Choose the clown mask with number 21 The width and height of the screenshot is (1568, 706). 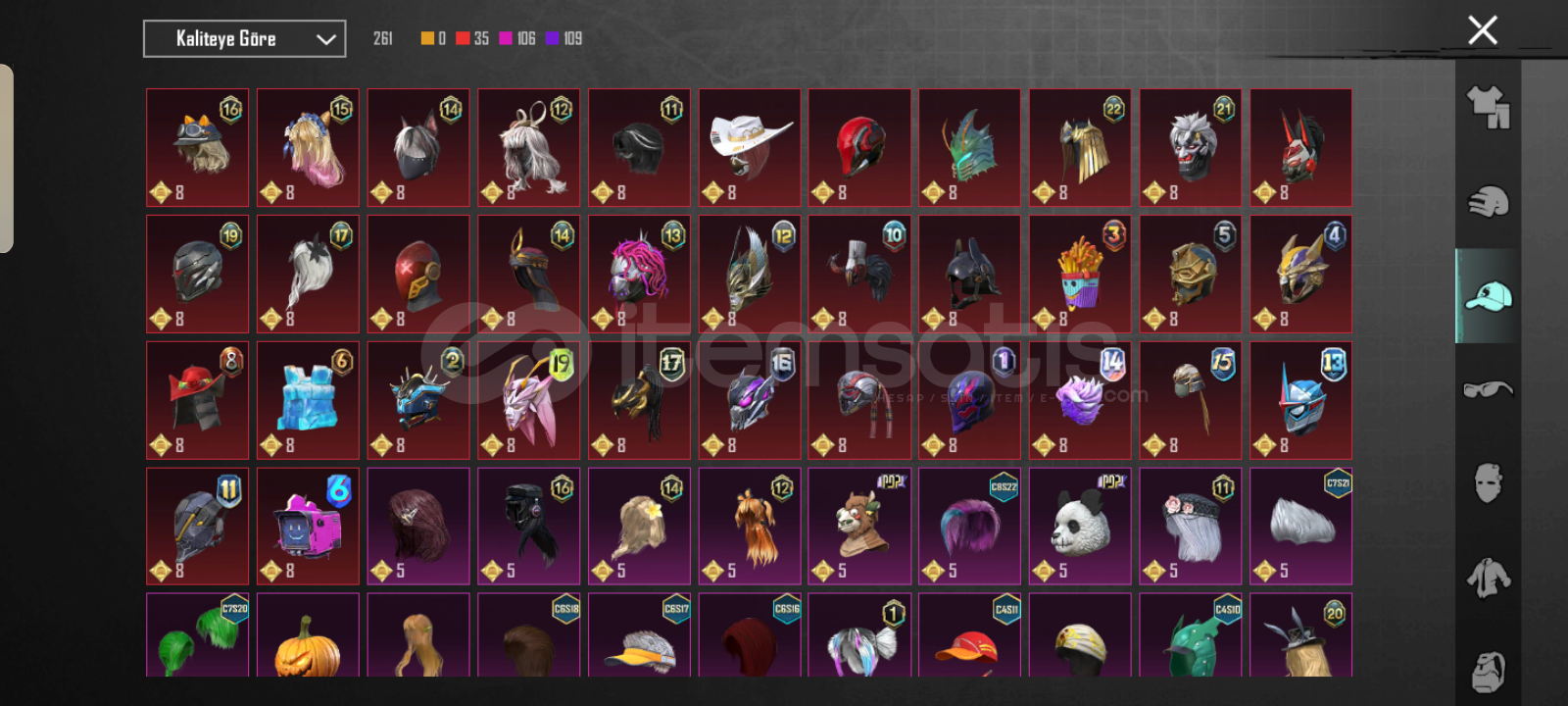coord(1191,148)
